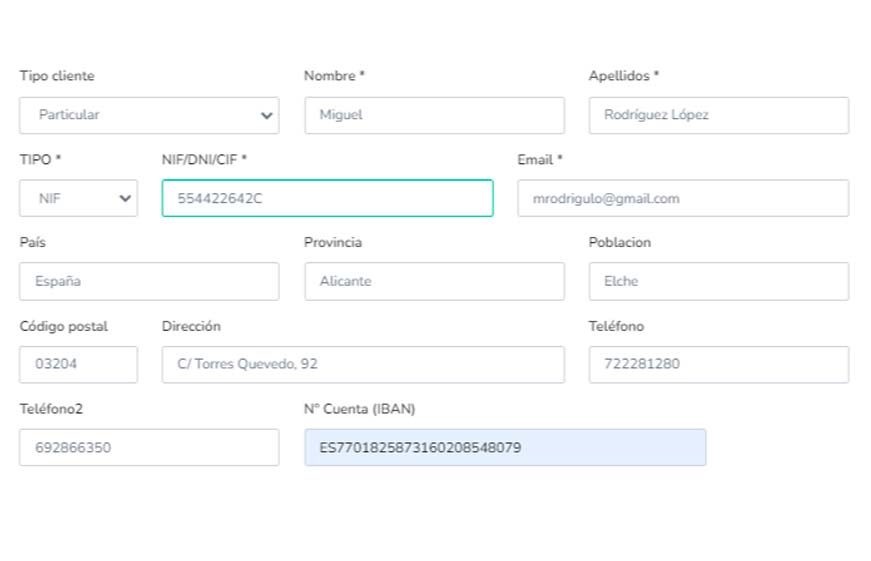
Task: Click the Nº Cuenta (IBAN) input field
Action: click(x=505, y=447)
